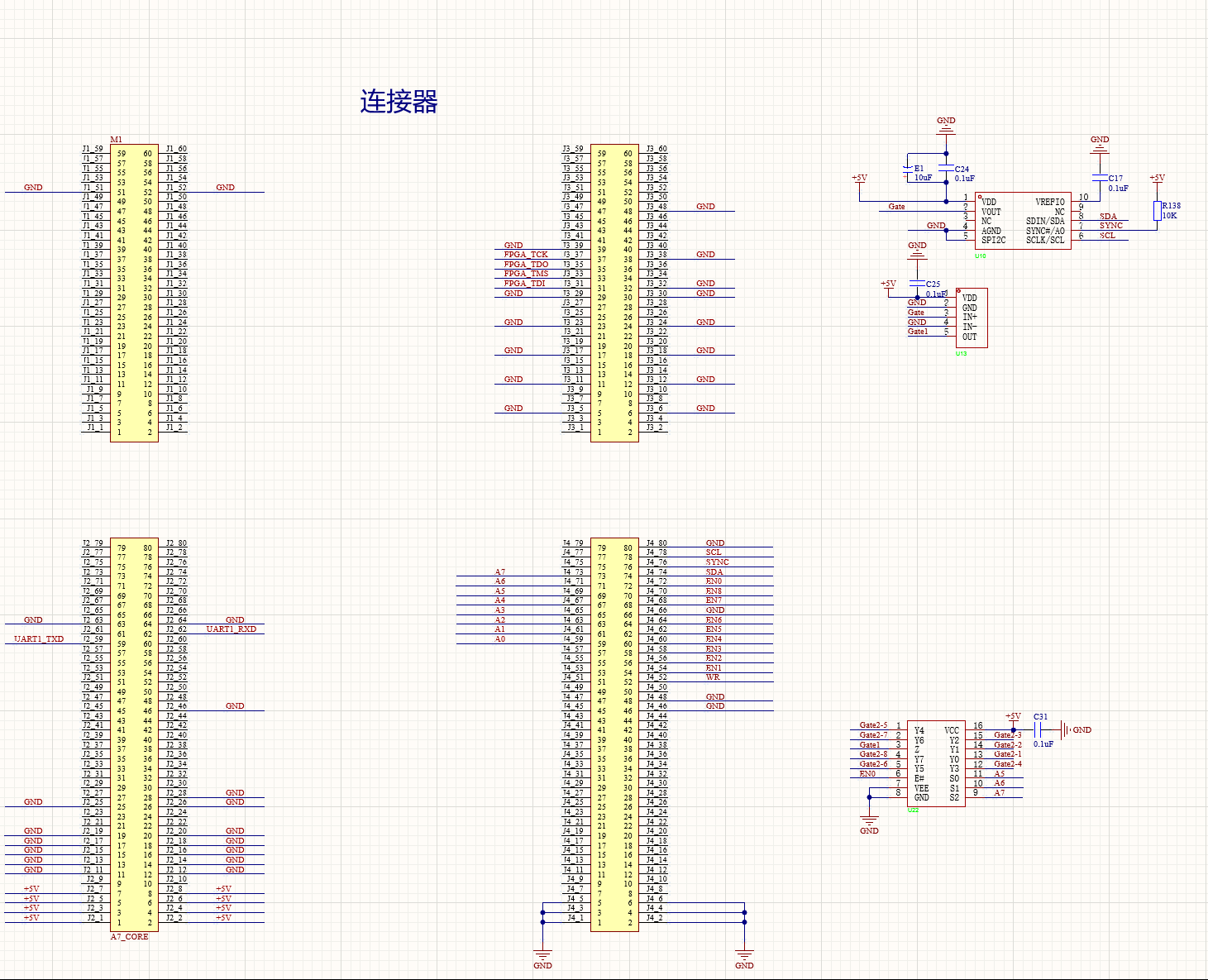Click the A3 net label
Viewport: 1208px width, 980px height.
500,610
